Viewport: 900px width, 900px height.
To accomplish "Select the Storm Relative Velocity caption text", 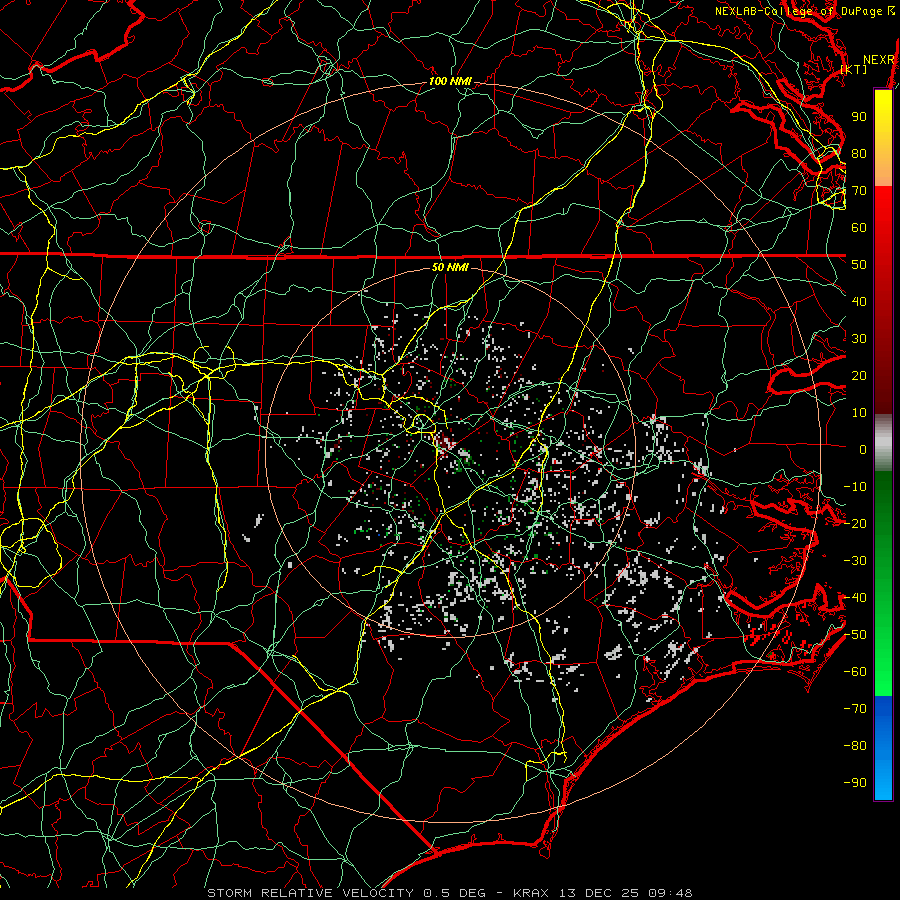I will (450, 893).
